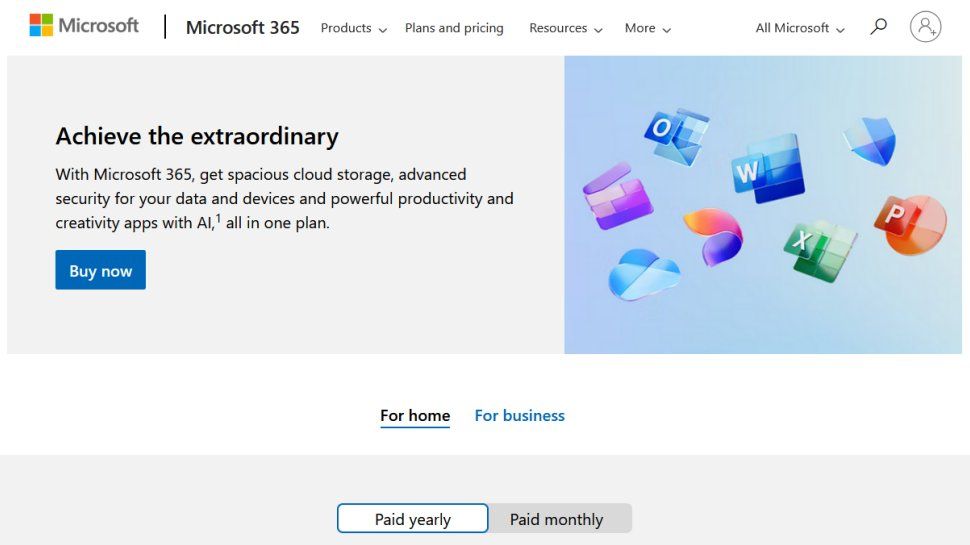The image size is (970, 545).
Task: Click the account sign-in avatar icon
Action: tap(925, 27)
